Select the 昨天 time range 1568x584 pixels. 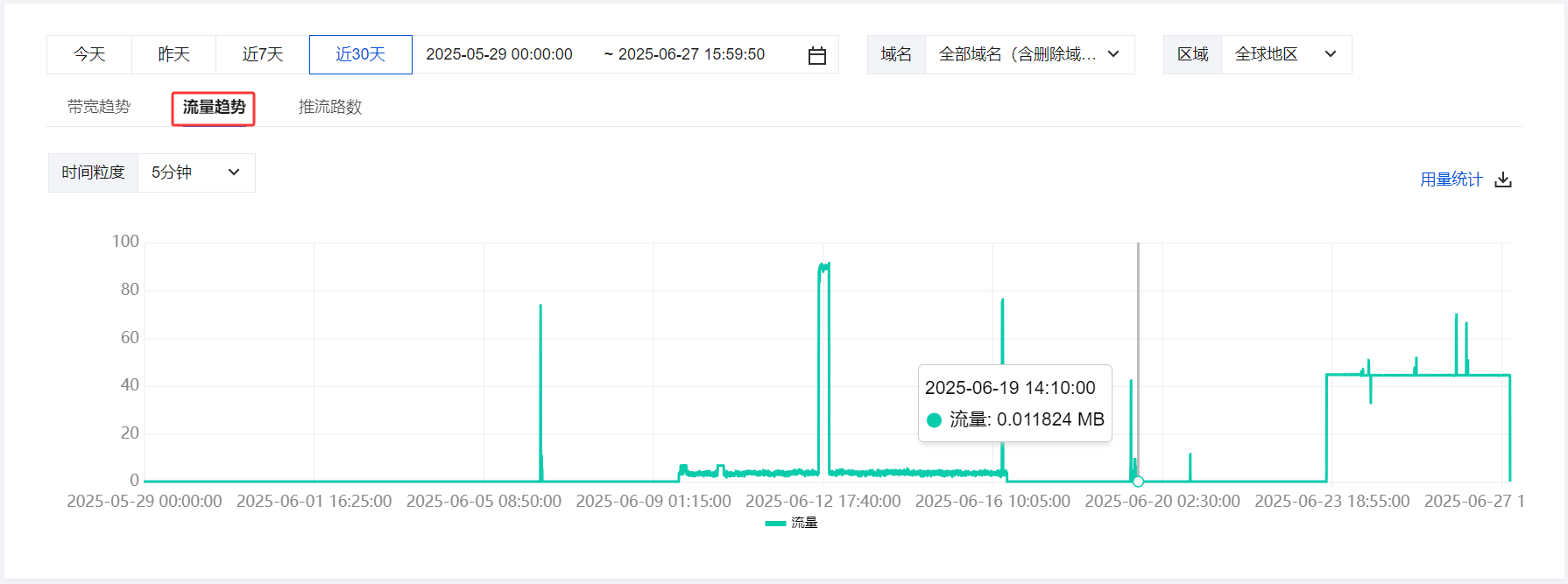pos(173,54)
